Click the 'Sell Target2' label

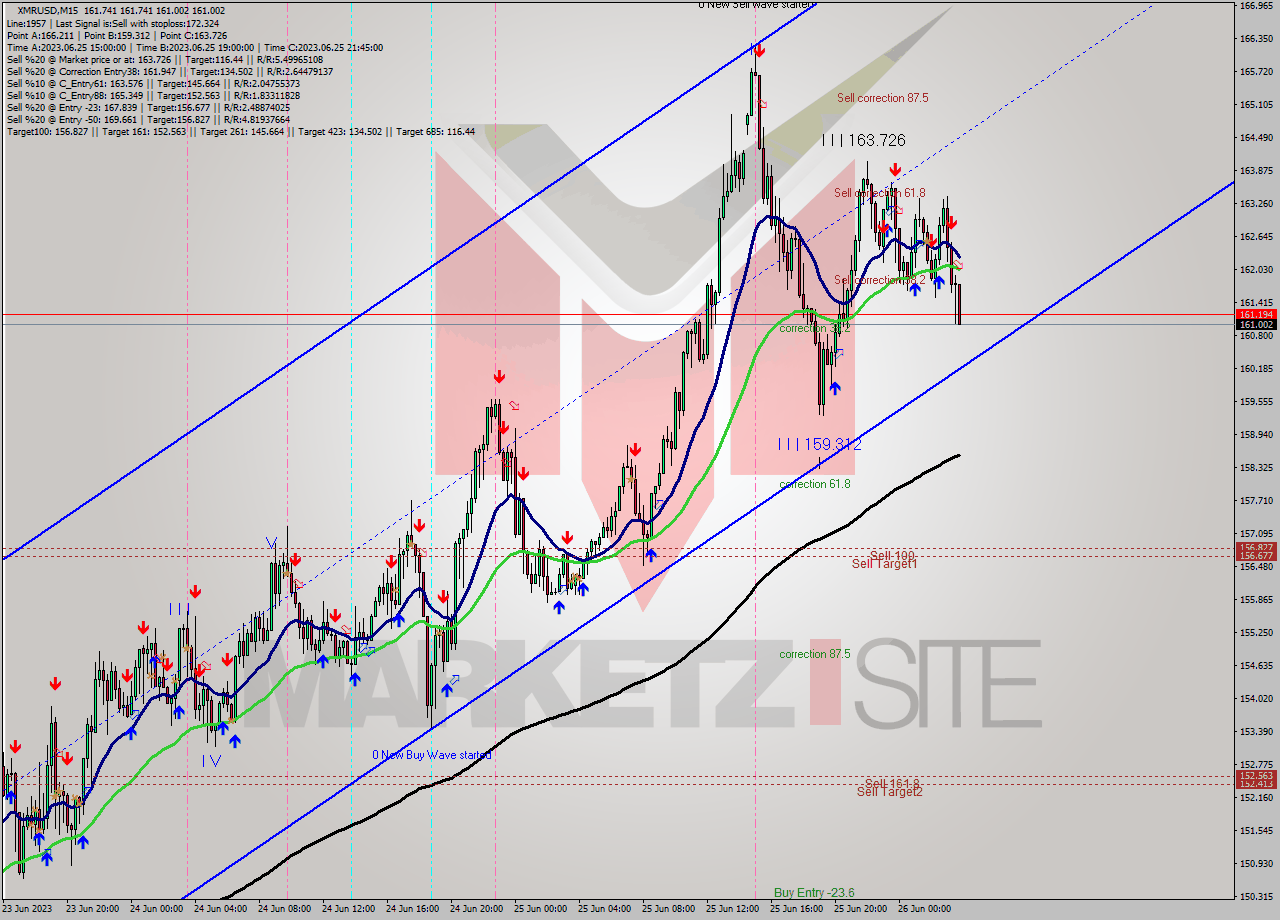pos(889,792)
